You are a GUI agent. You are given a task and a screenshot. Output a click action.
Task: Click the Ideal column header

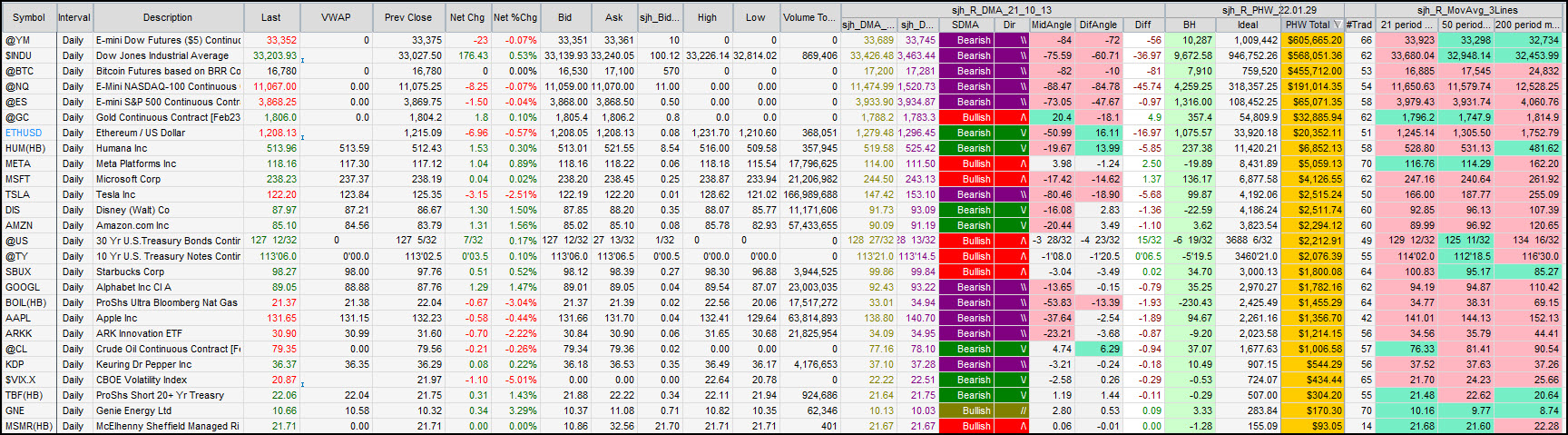(x=1248, y=25)
